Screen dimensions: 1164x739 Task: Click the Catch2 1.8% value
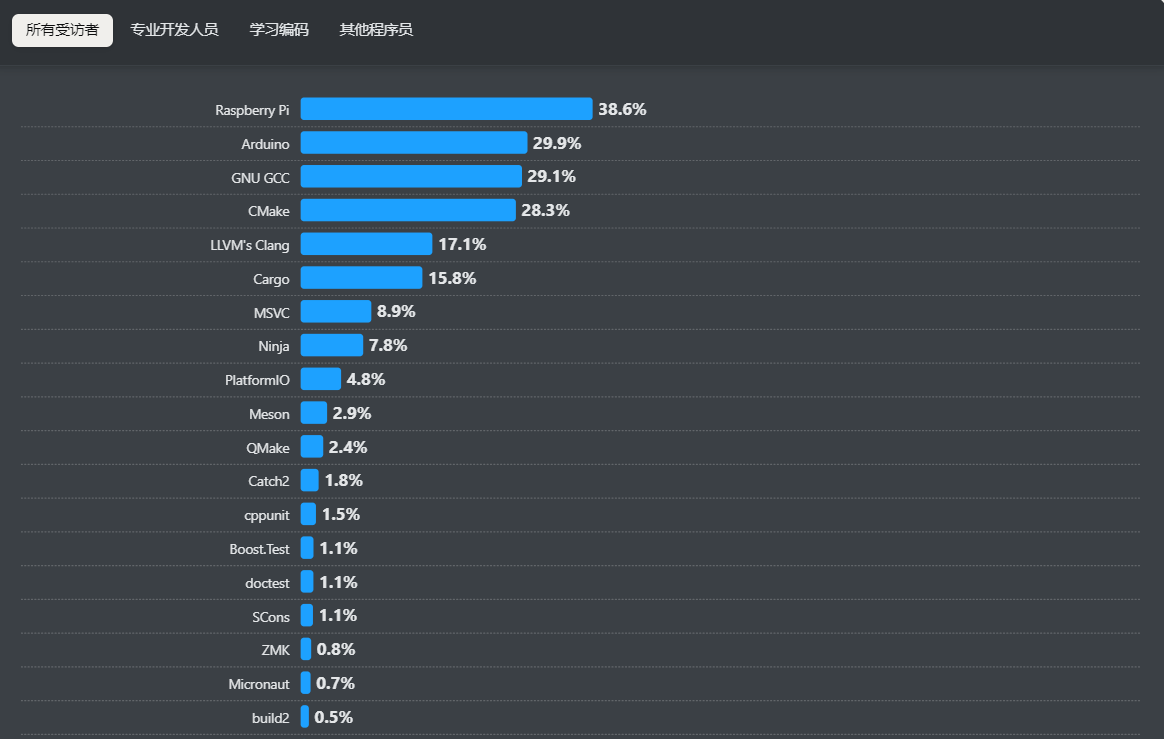tap(343, 481)
